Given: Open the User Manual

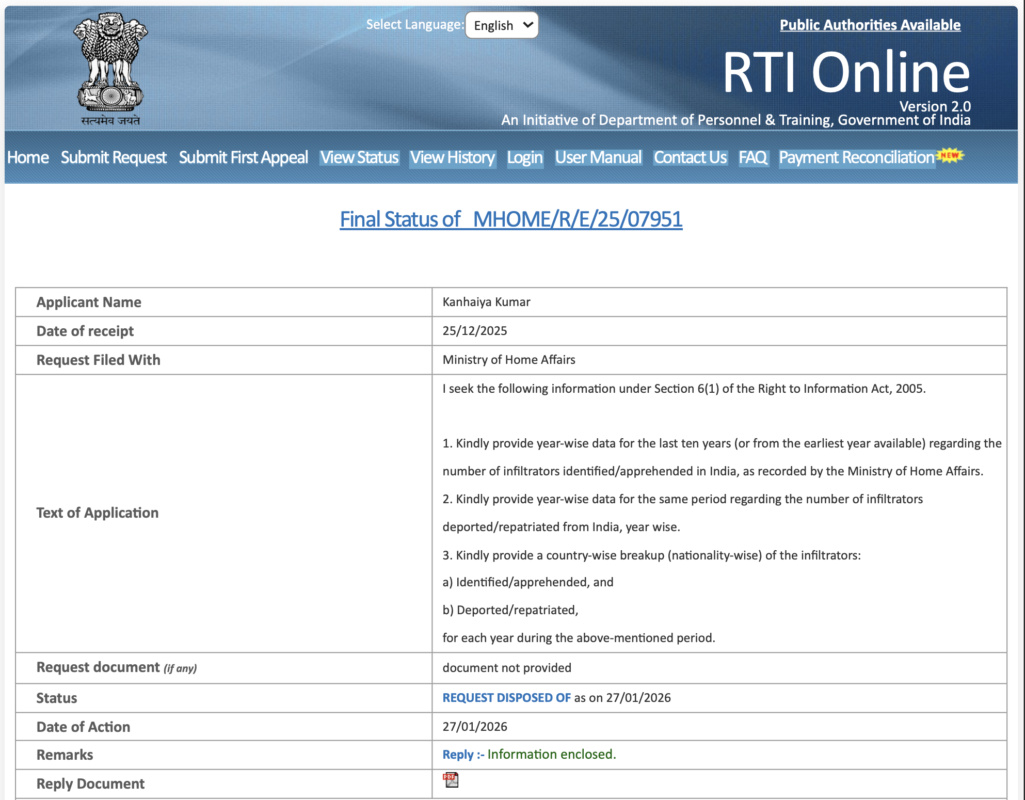Looking at the screenshot, I should click(x=598, y=157).
